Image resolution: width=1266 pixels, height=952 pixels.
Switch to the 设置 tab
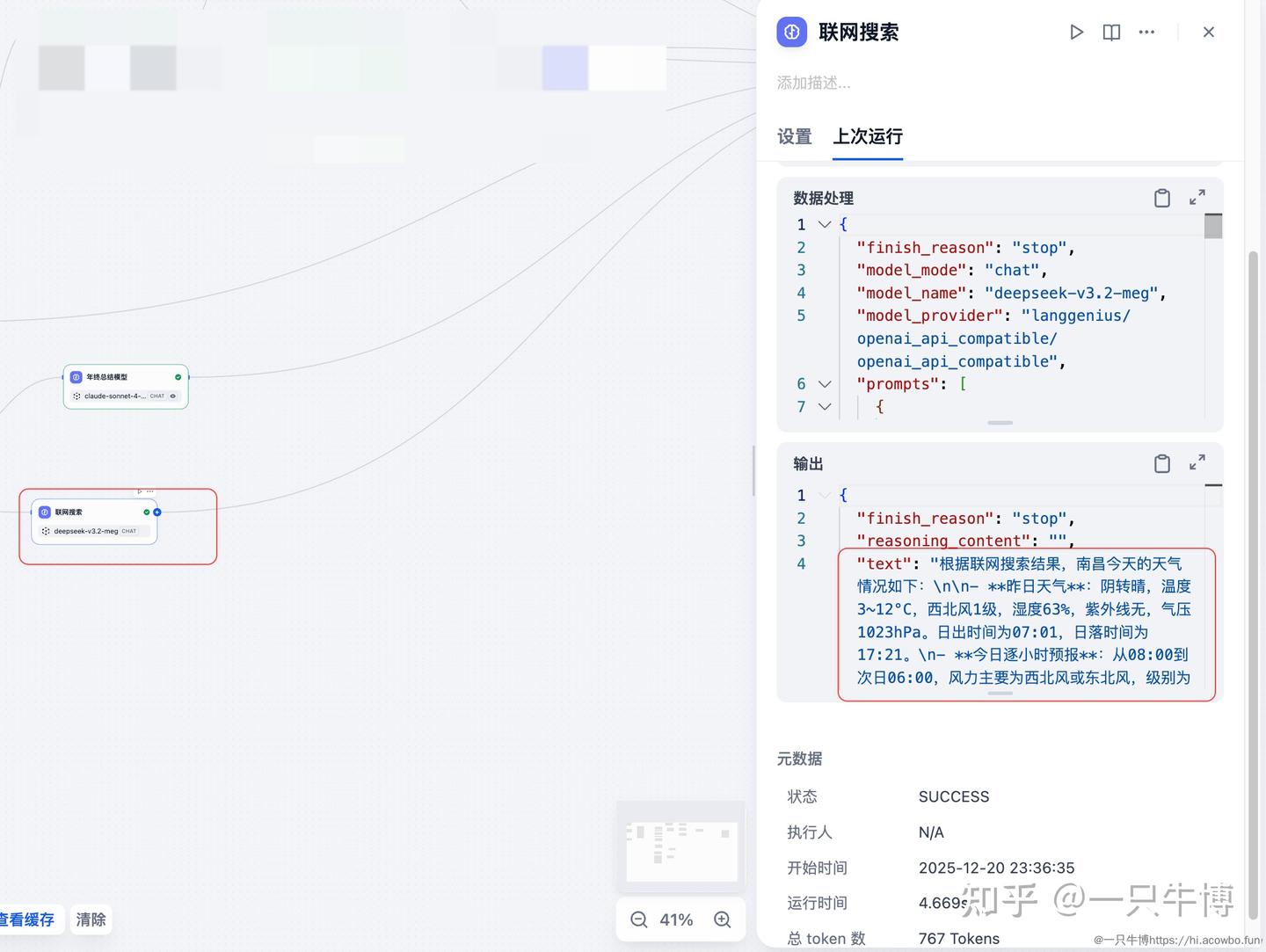[x=795, y=137]
